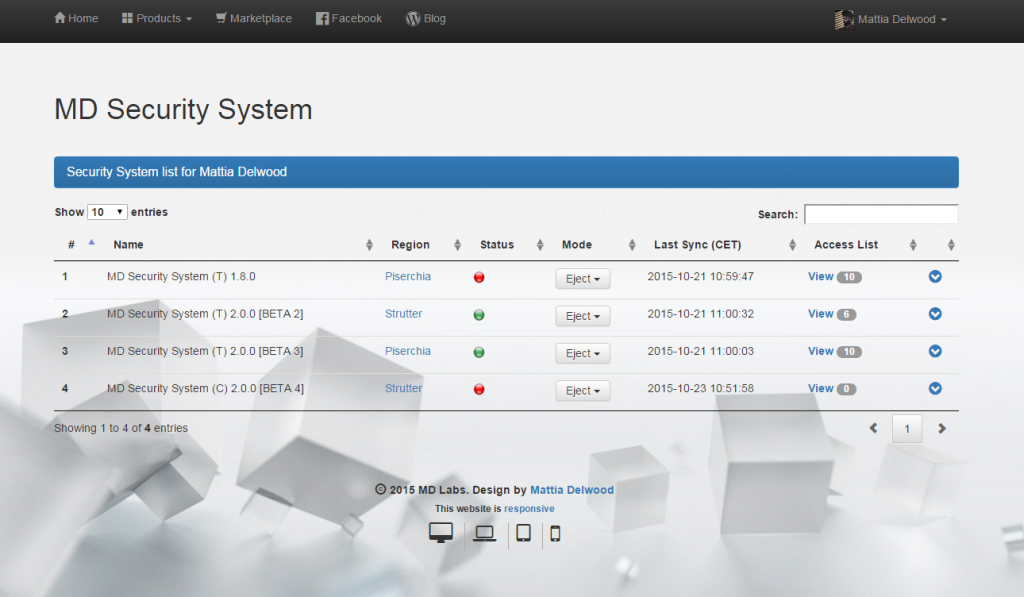Open the Blog nav link
Image resolution: width=1024 pixels, height=597 pixels.
pos(426,18)
